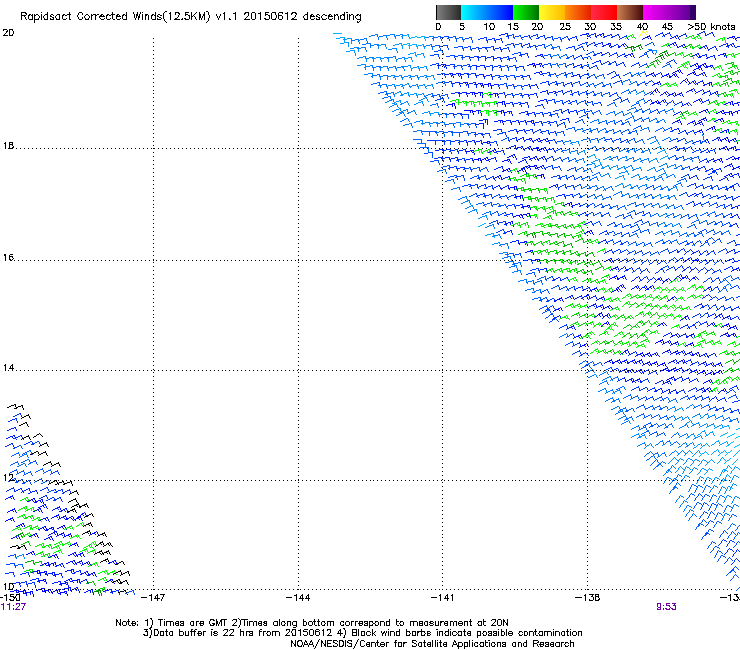Screen dimensions: 740x650
Task: Click the cyan-to-blue 5-15 knots gradient segment
Action: coord(487,12)
